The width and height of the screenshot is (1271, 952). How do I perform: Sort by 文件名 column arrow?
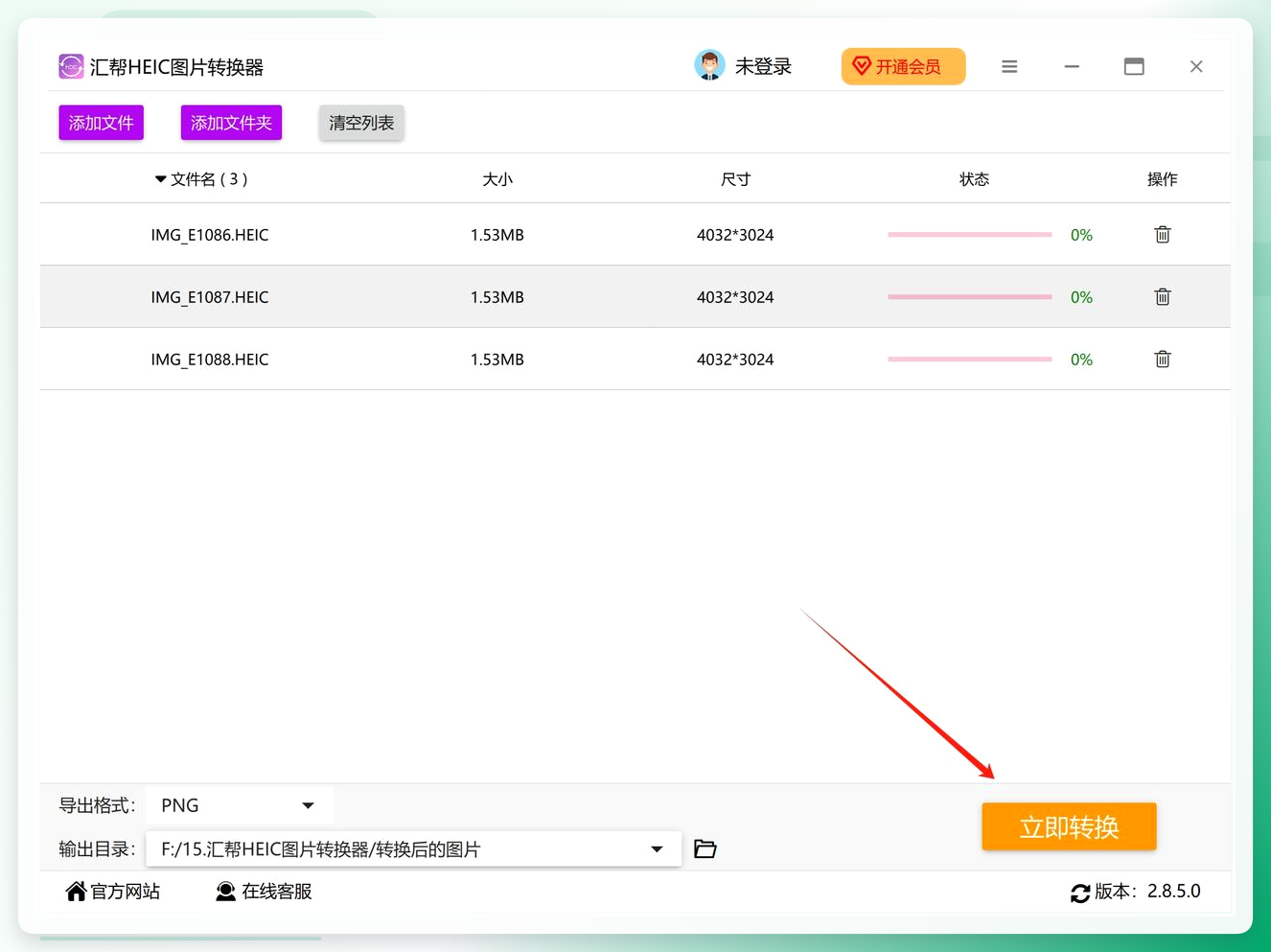coord(160,179)
